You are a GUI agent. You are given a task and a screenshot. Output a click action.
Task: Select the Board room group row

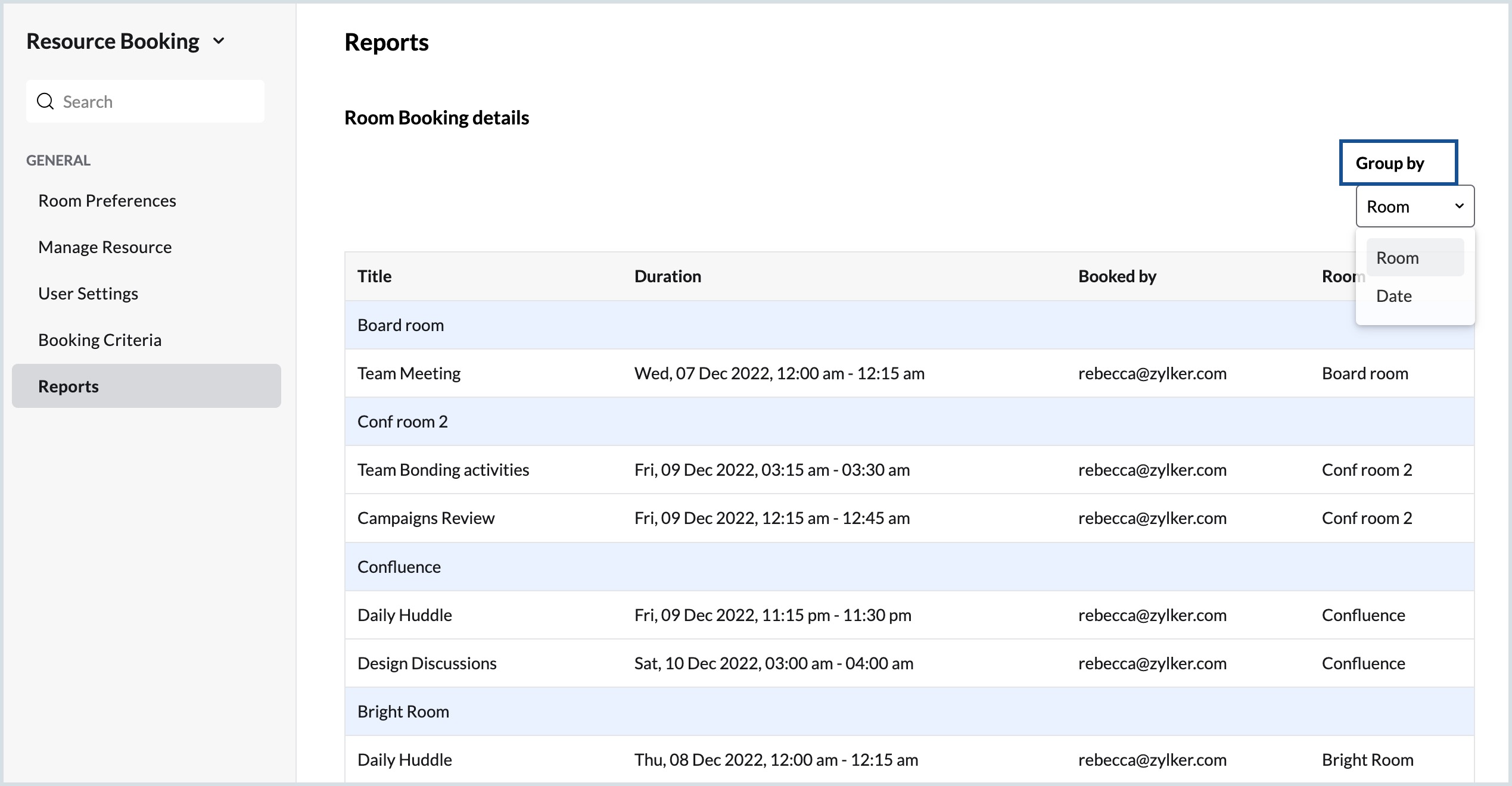point(400,325)
